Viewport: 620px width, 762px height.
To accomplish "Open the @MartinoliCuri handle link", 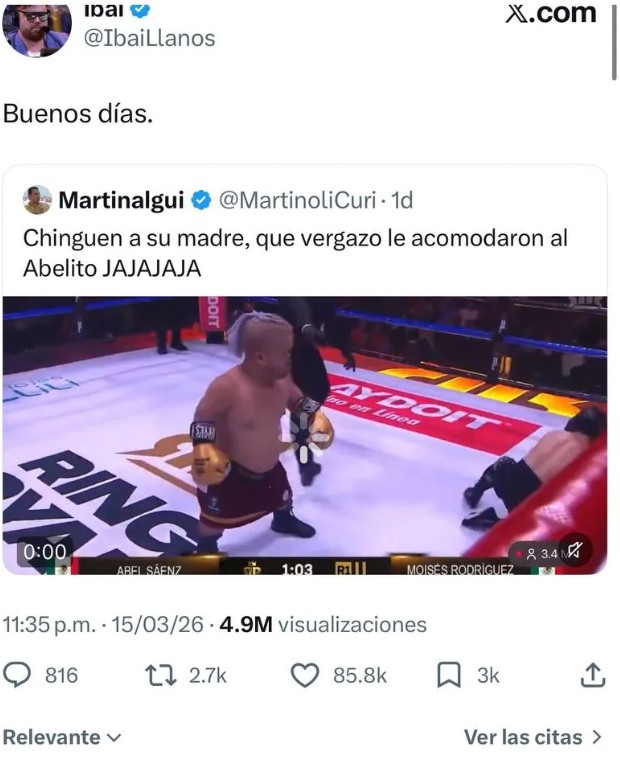I will [x=297, y=200].
